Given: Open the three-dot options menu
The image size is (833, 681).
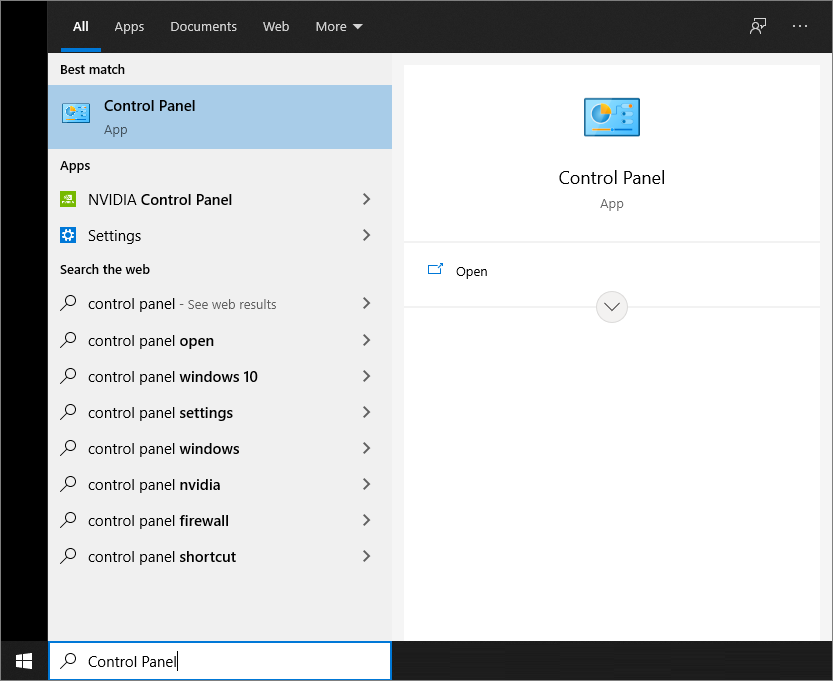Looking at the screenshot, I should coord(800,26).
